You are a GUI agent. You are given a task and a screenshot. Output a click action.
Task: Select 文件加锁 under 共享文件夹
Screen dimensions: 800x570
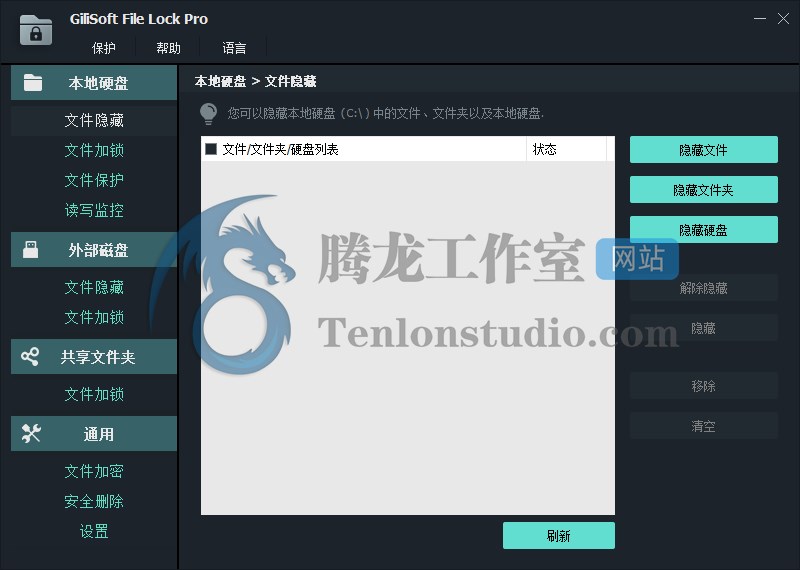[x=94, y=394]
